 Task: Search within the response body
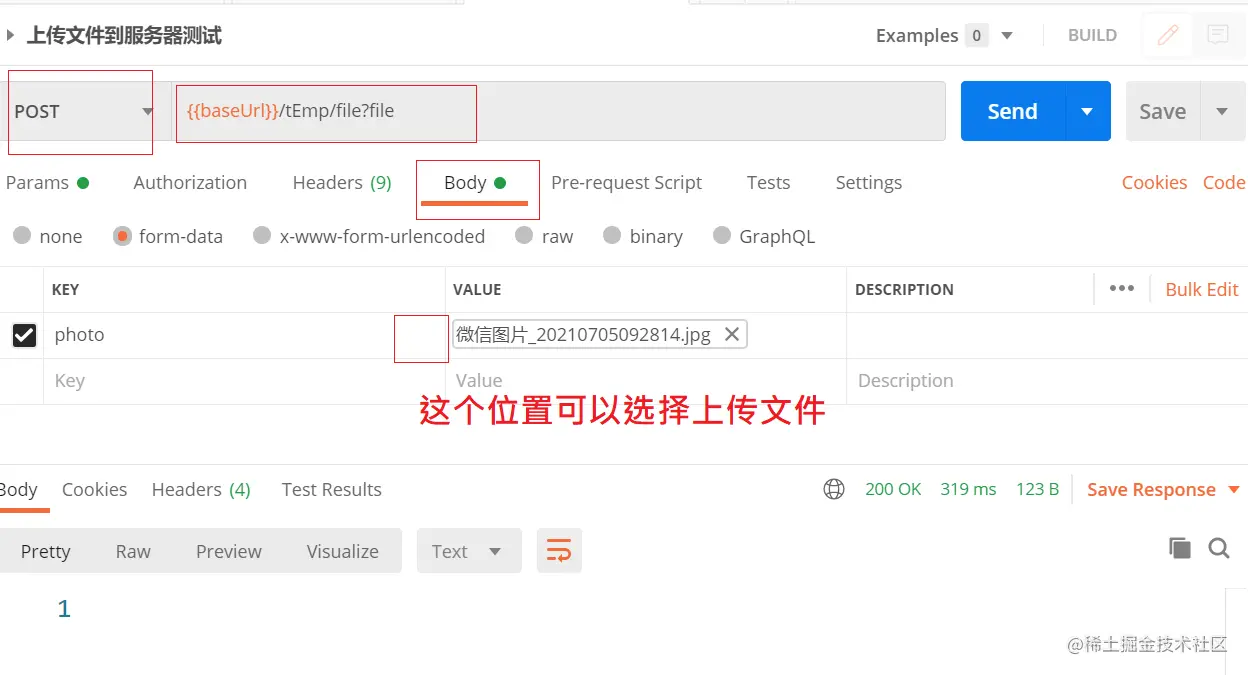[1218, 547]
